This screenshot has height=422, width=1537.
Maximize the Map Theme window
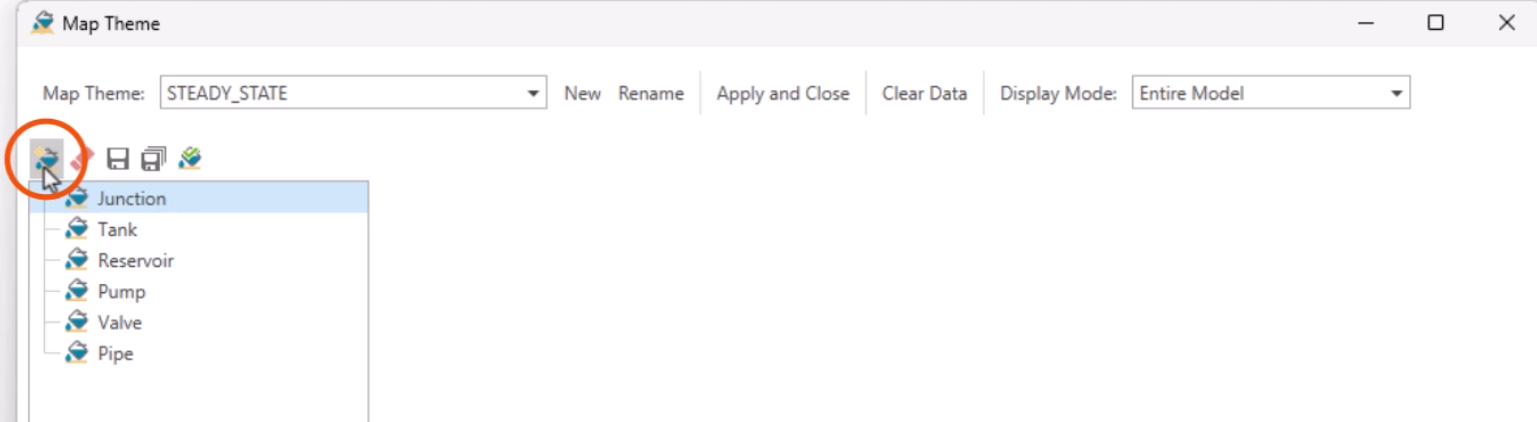coord(1435,23)
